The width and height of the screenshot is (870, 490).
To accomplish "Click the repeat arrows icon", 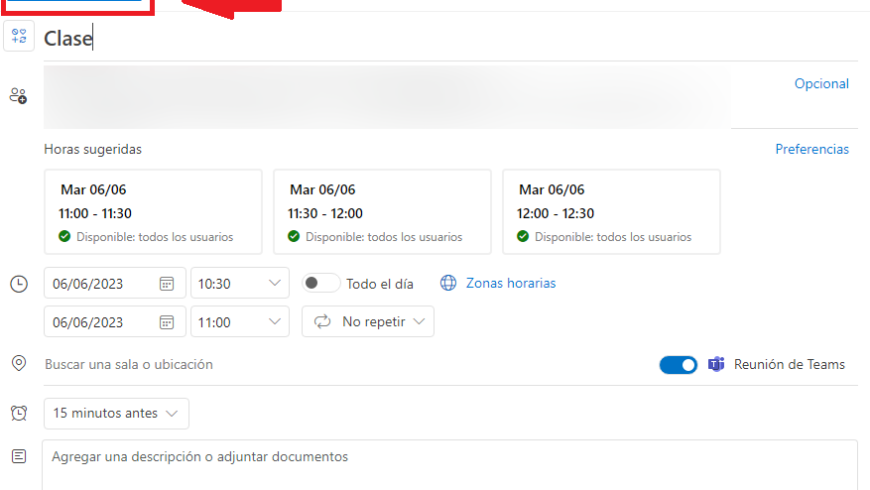I will pyautogui.click(x=322, y=321).
